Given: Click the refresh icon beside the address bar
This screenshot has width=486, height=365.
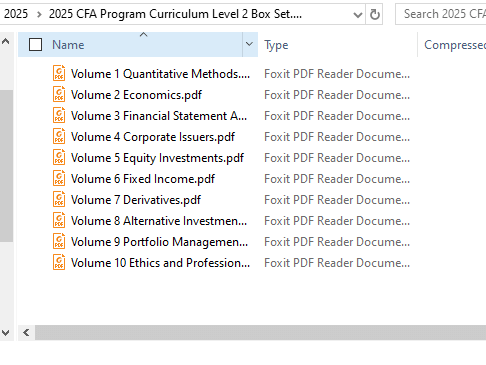Looking at the screenshot, I should click(x=375, y=14).
